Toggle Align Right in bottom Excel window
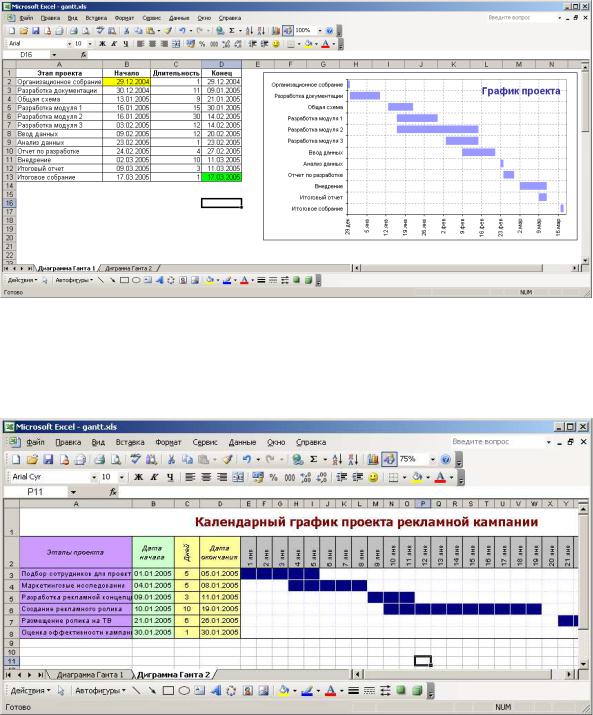Viewport: 593px width, 715px height. pyautogui.click(x=222, y=477)
